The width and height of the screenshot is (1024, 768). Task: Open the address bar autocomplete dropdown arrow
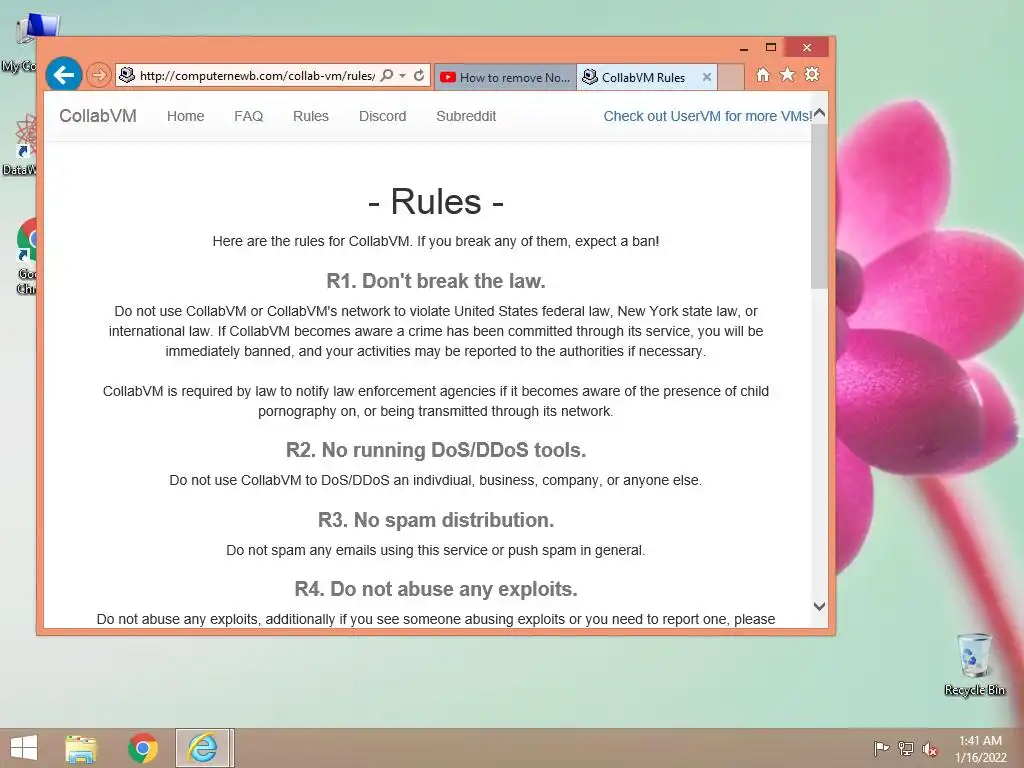pyautogui.click(x=402, y=76)
